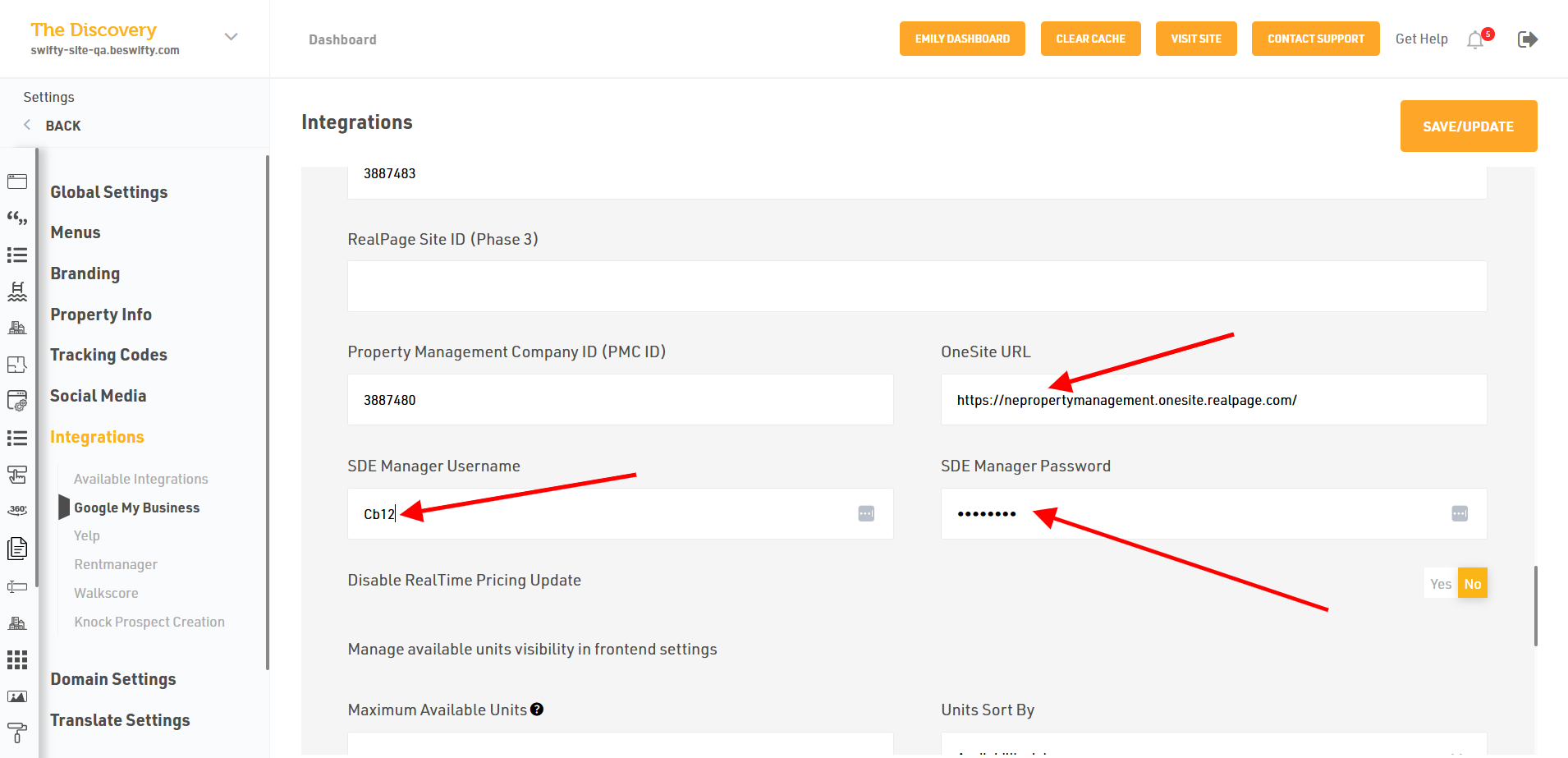
Task: Select Google My Business integration
Action: pyautogui.click(x=136, y=508)
